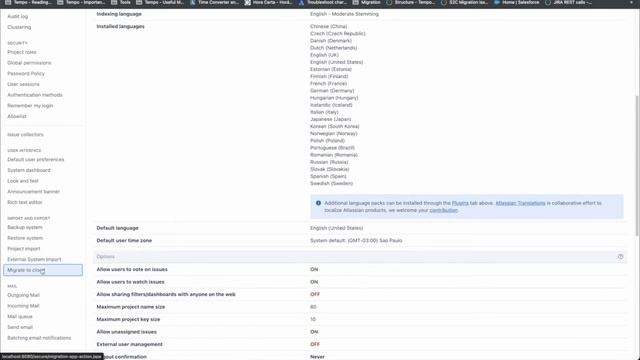640x360 pixels.
Task: Open Audit log in the sidebar
Action: (18, 16)
